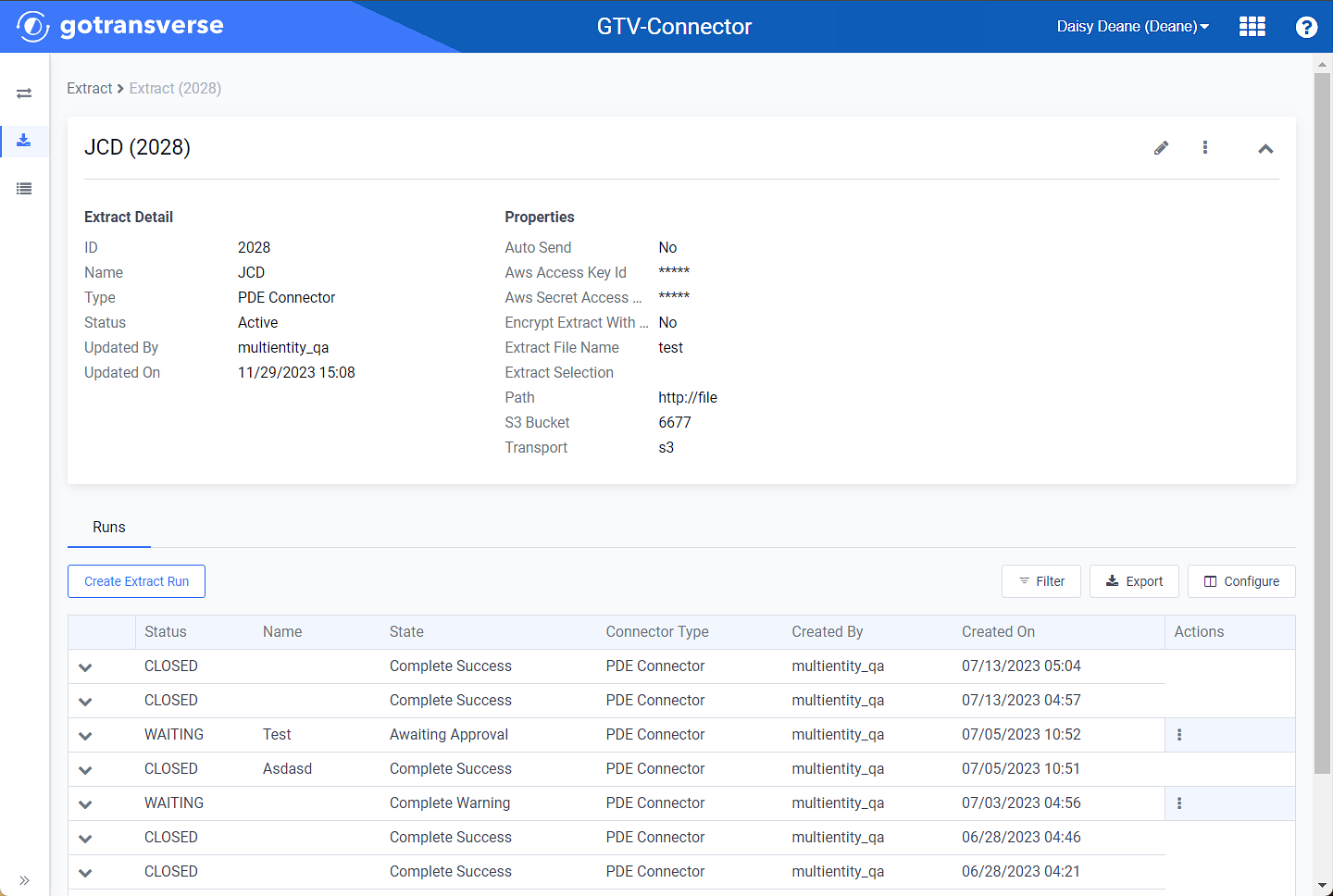Screen dimensions: 1333x896
Task: Collapse the JCD (2028) detail panel
Action: coord(1265,148)
